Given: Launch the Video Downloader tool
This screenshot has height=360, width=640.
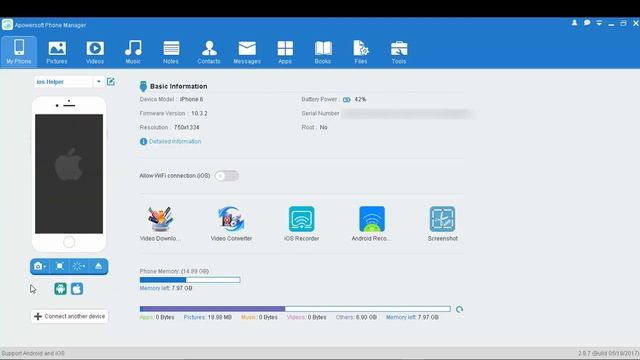Looking at the screenshot, I should 160,224.
